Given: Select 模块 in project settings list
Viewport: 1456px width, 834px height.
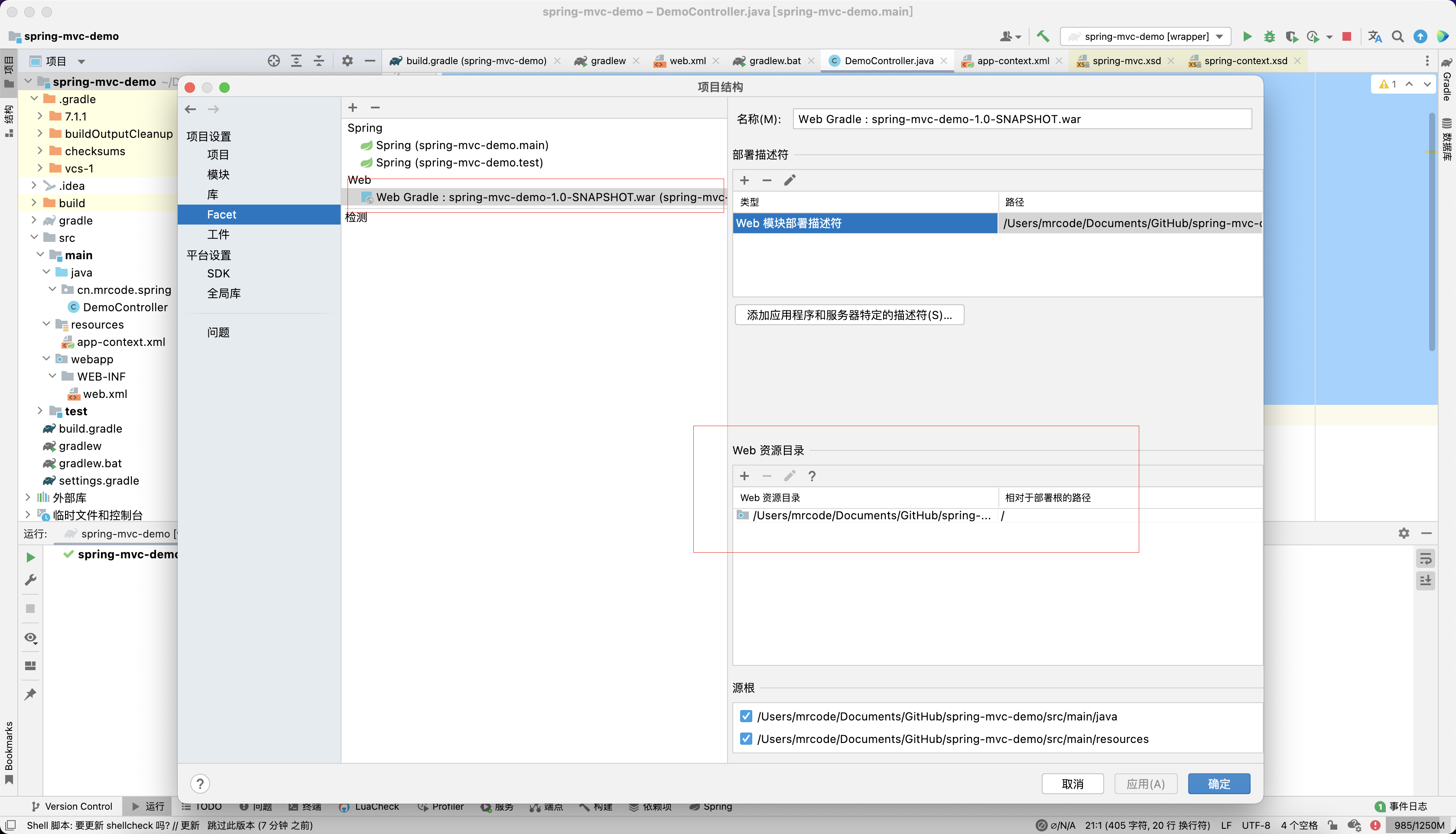Looking at the screenshot, I should pyautogui.click(x=218, y=174).
